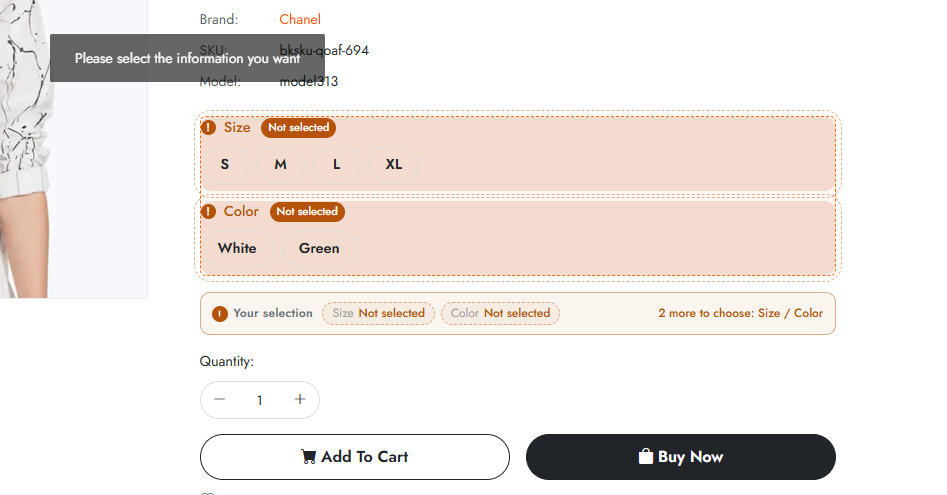The image size is (947, 495).
Task: Decrease quantity with minus icon
Action: point(220,400)
